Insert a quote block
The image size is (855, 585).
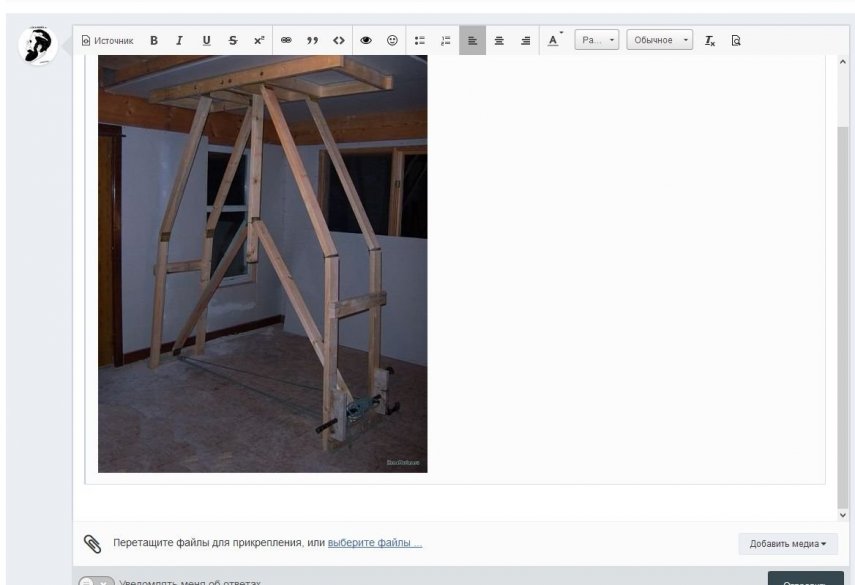tap(312, 41)
